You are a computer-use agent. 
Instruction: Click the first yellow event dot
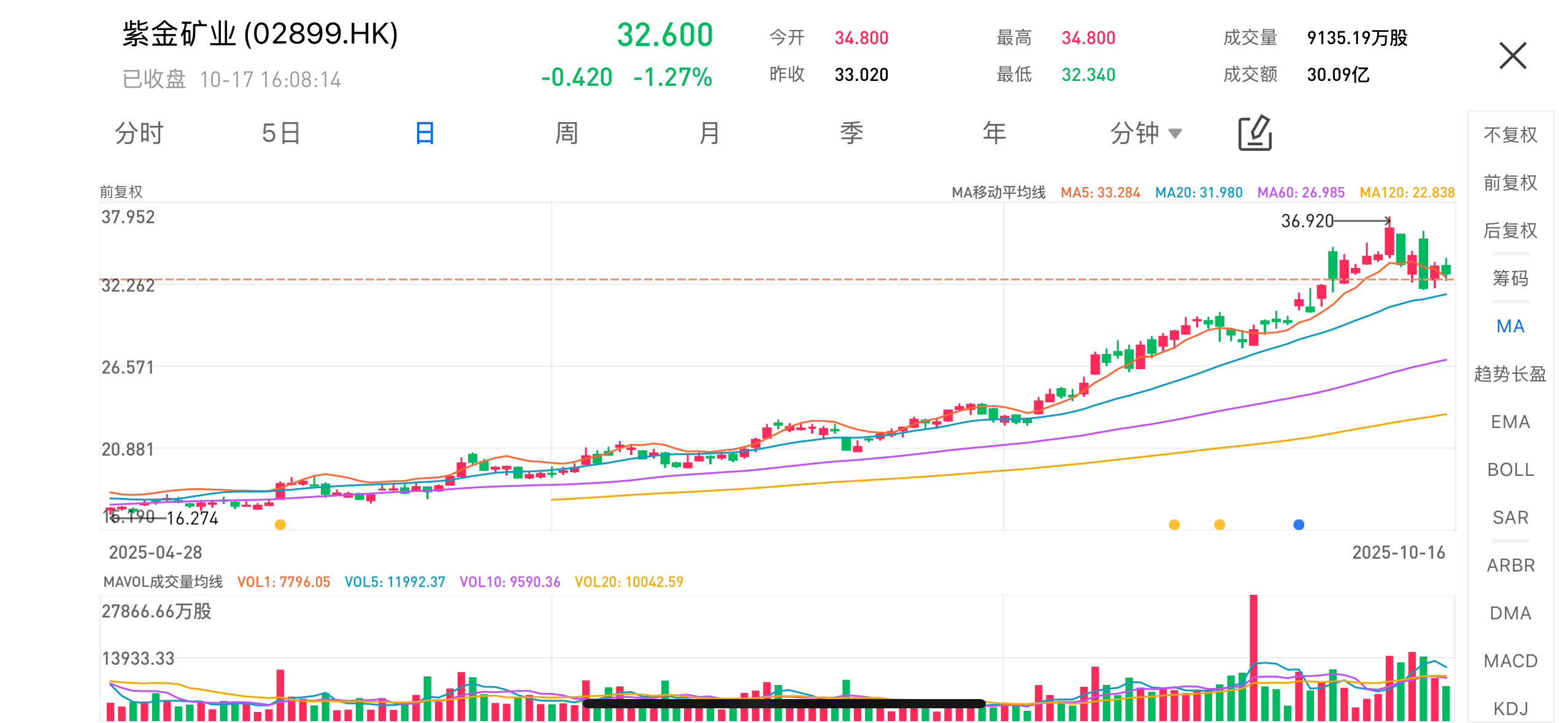coord(280,524)
